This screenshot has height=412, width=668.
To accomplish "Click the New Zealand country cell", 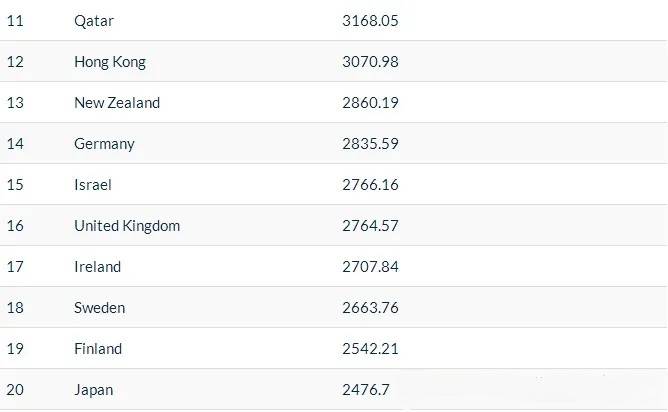I will (x=117, y=102).
